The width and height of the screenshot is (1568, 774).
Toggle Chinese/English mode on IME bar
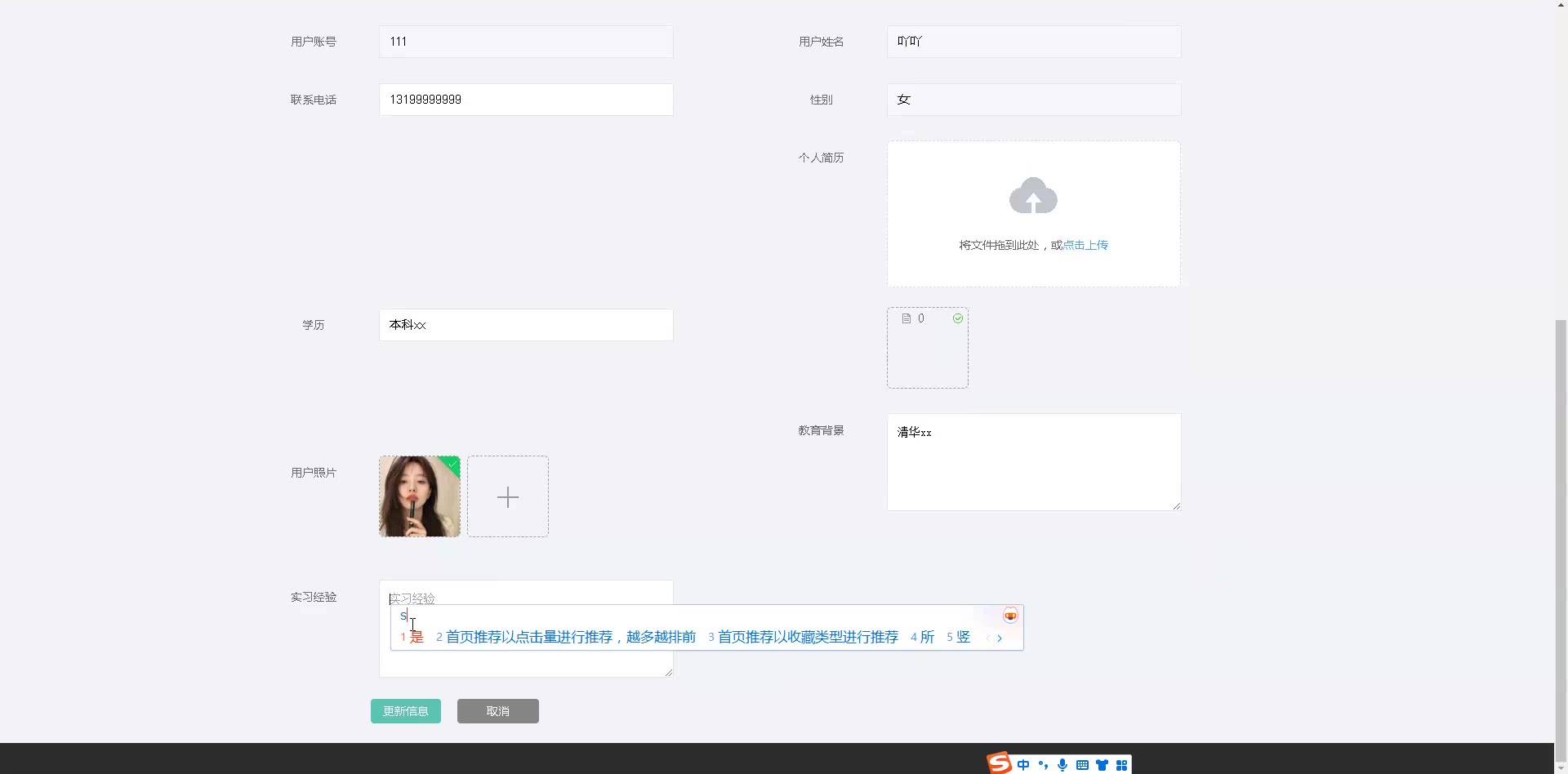(1023, 765)
